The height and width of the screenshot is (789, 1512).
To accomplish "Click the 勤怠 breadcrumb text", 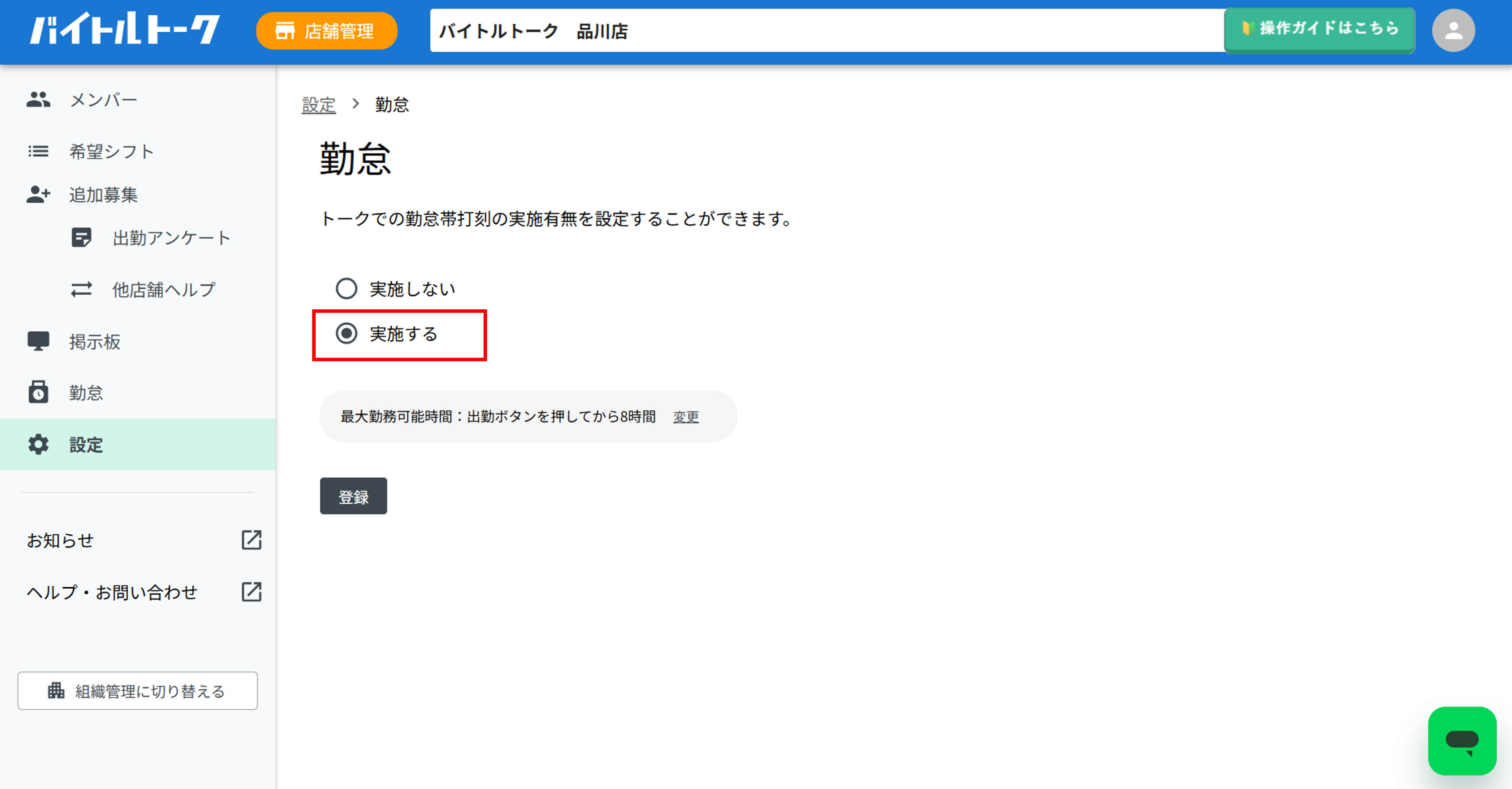I will click(x=392, y=105).
